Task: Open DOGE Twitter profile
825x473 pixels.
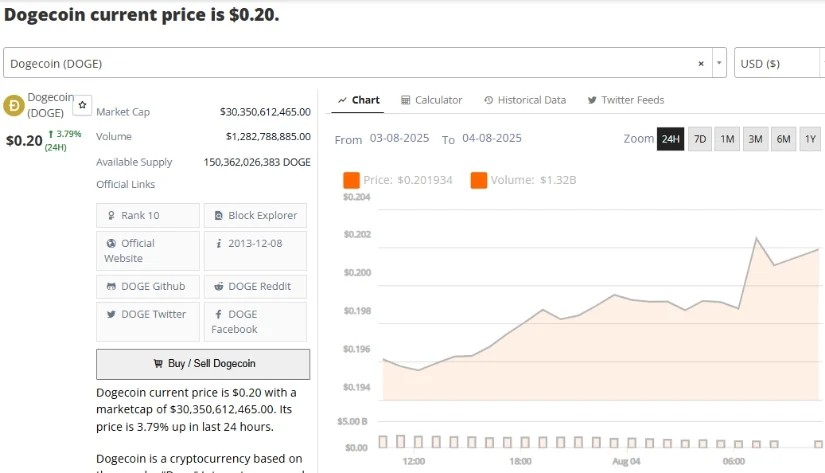Action: 146,314
